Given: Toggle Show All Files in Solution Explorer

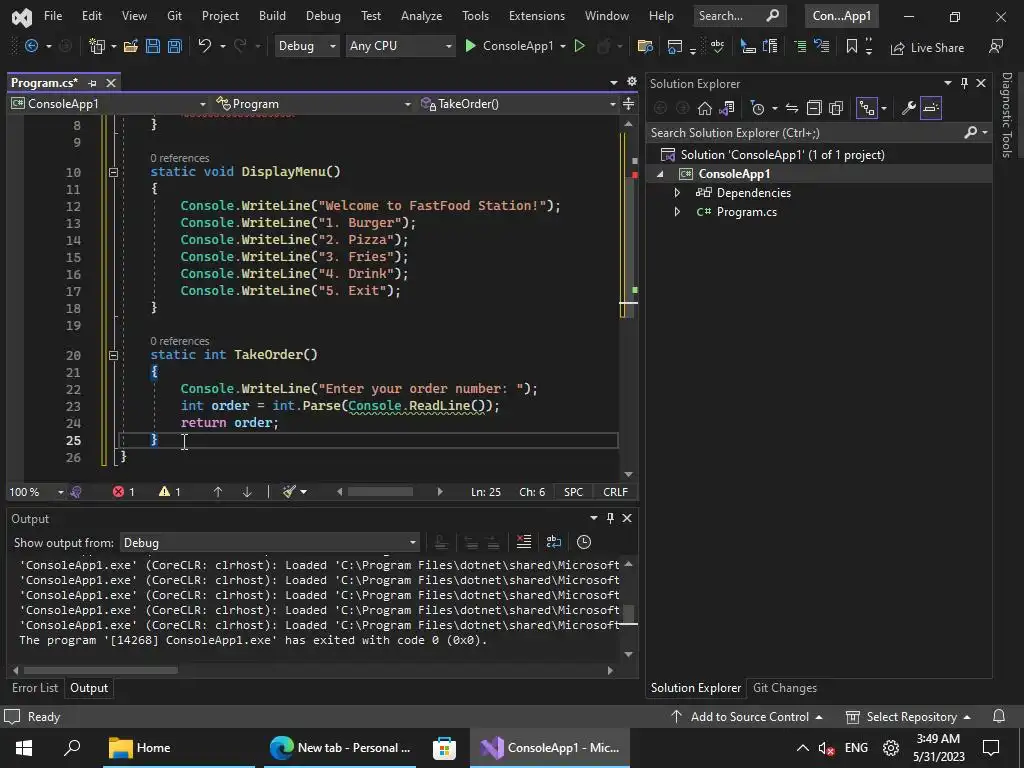Looking at the screenshot, I should (x=836, y=108).
